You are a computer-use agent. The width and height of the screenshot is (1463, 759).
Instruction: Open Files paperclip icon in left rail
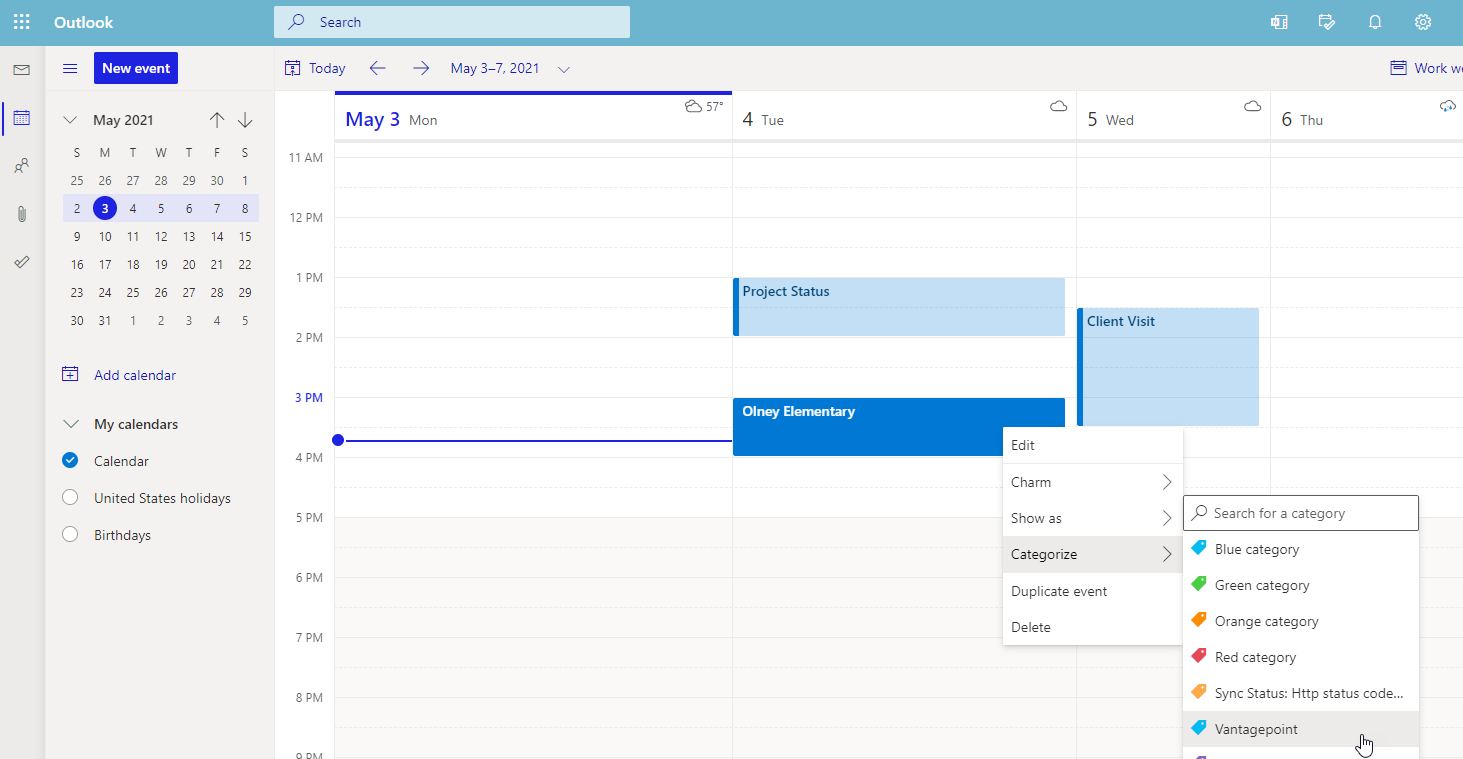pos(22,214)
